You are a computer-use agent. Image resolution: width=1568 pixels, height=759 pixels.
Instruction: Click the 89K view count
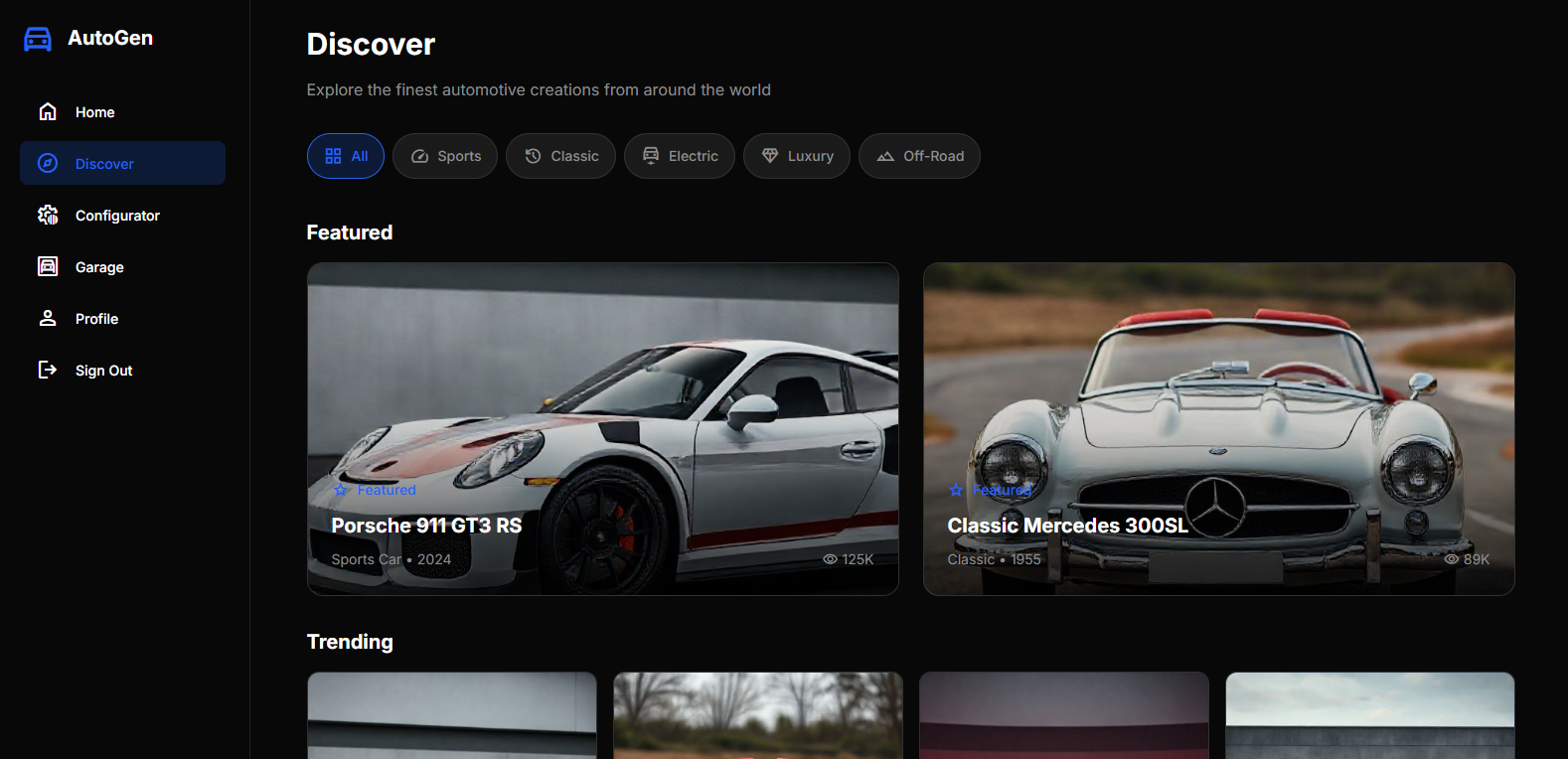1477,559
